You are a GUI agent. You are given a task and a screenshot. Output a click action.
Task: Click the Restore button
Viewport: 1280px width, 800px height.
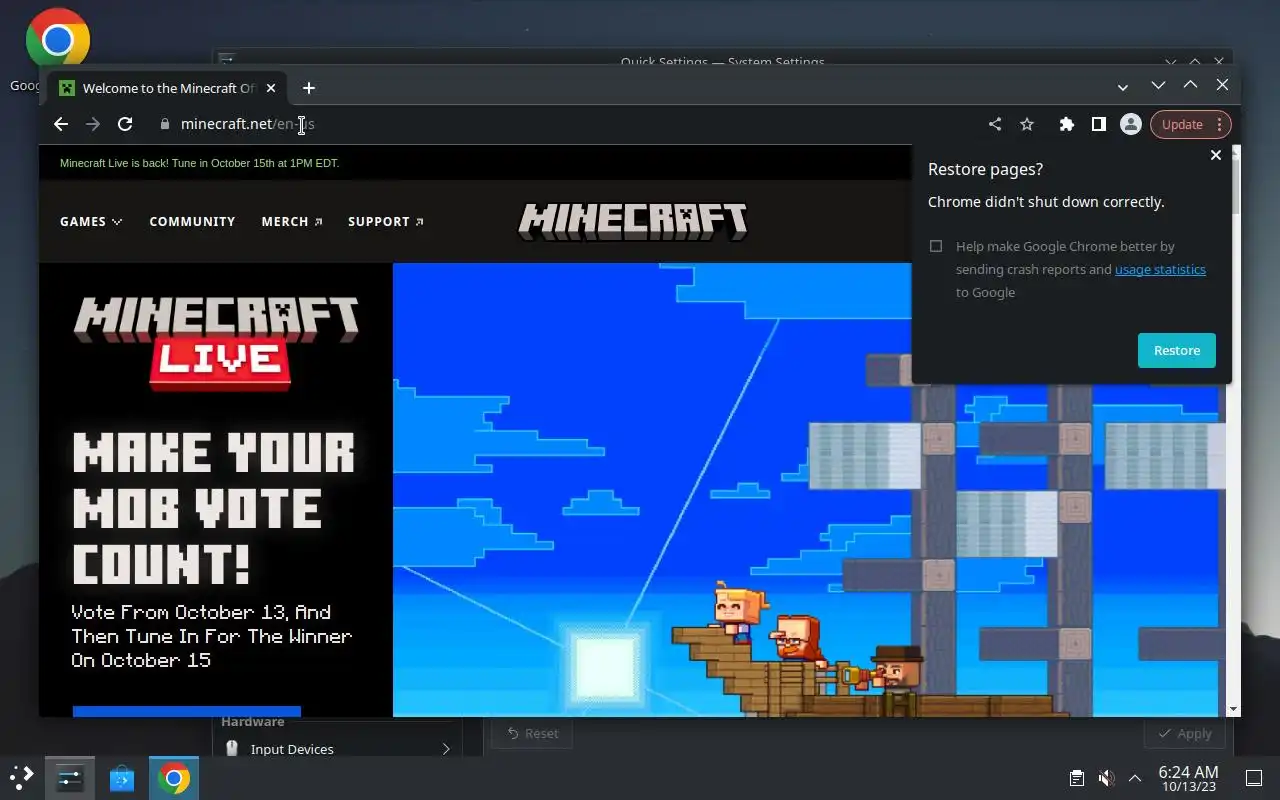click(x=1177, y=350)
